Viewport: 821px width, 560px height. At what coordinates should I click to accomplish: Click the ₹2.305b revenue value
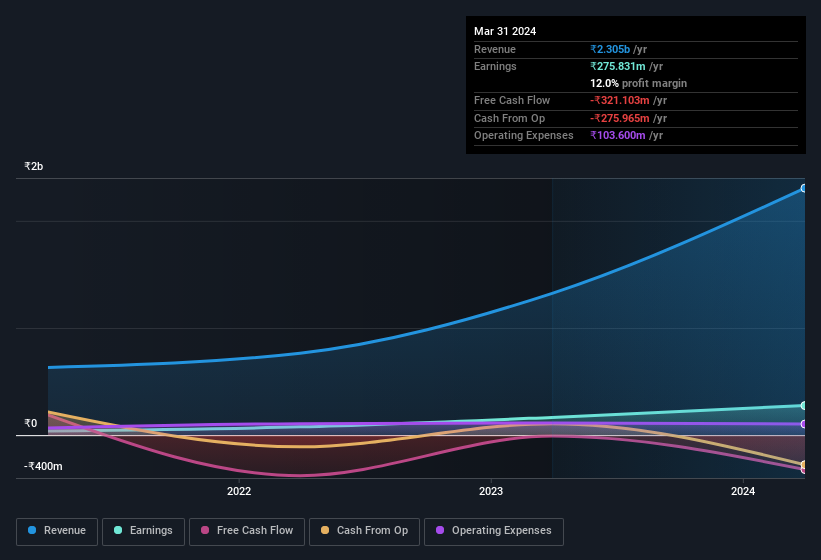tap(610, 49)
